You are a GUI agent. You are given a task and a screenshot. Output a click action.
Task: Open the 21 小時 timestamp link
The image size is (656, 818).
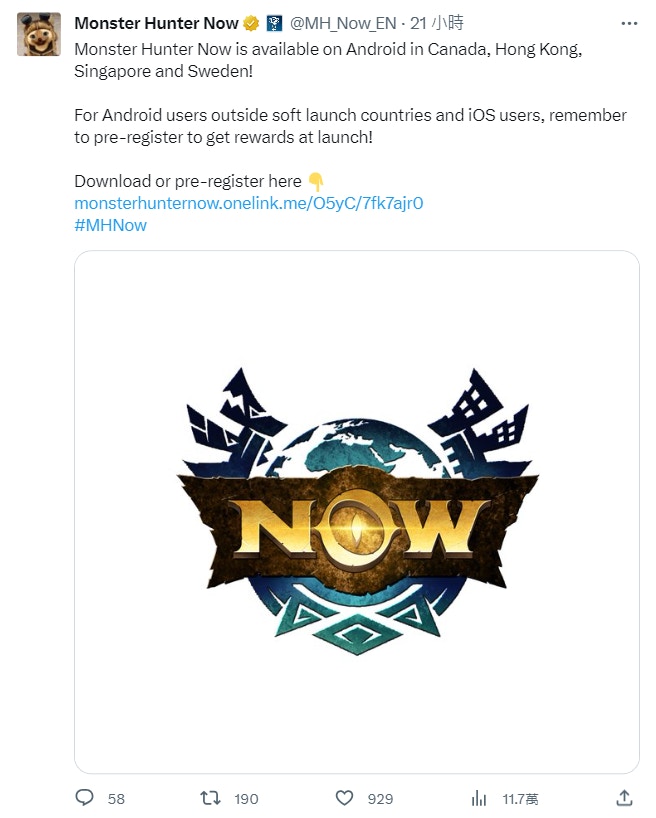[436, 23]
